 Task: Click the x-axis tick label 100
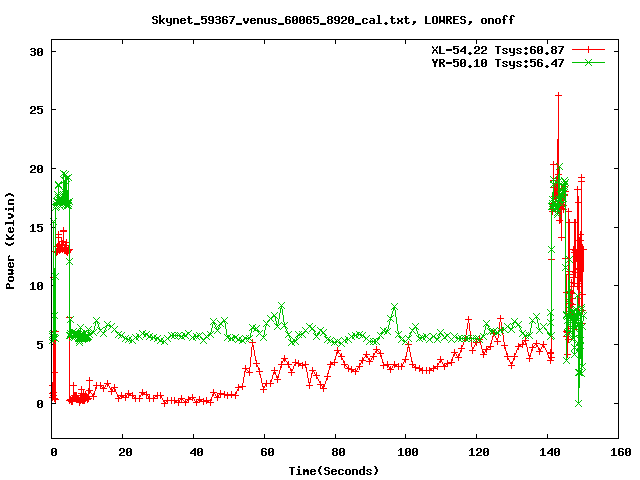coord(408,452)
